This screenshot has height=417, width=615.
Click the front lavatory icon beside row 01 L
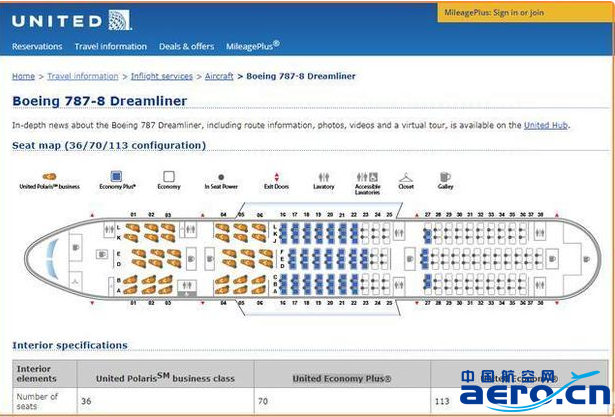coord(109,230)
